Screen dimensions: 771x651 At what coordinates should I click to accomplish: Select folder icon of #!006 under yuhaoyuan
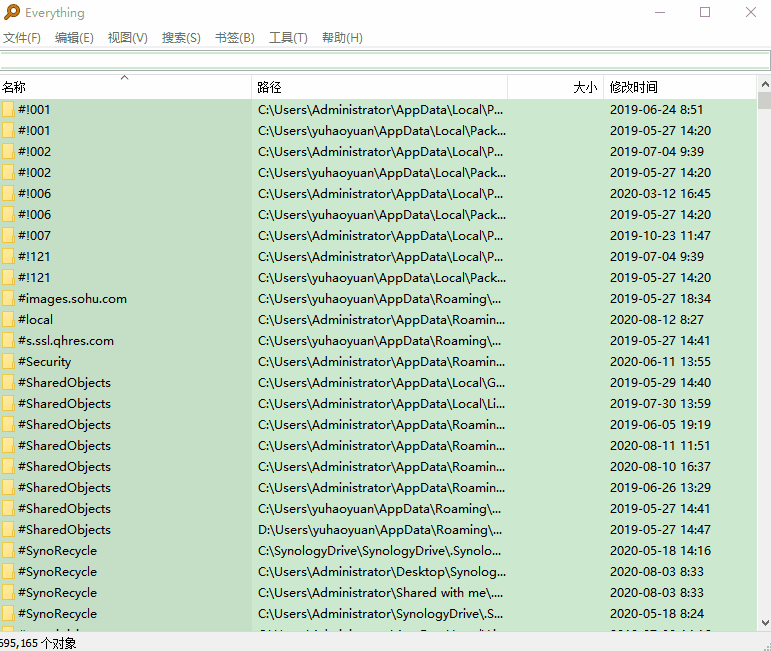[x=8, y=214]
